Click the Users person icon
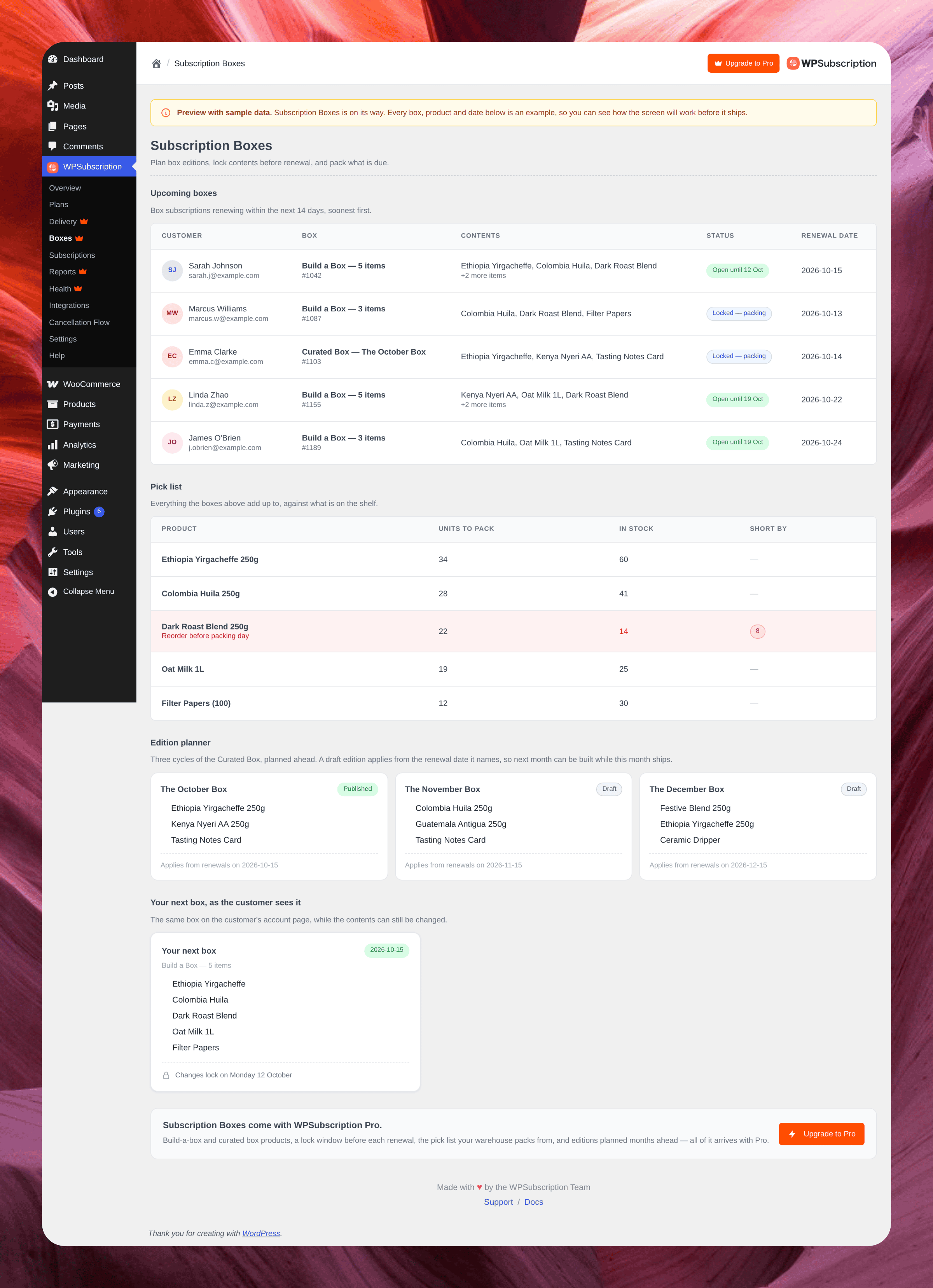Viewport: 933px width, 1288px height. click(53, 531)
